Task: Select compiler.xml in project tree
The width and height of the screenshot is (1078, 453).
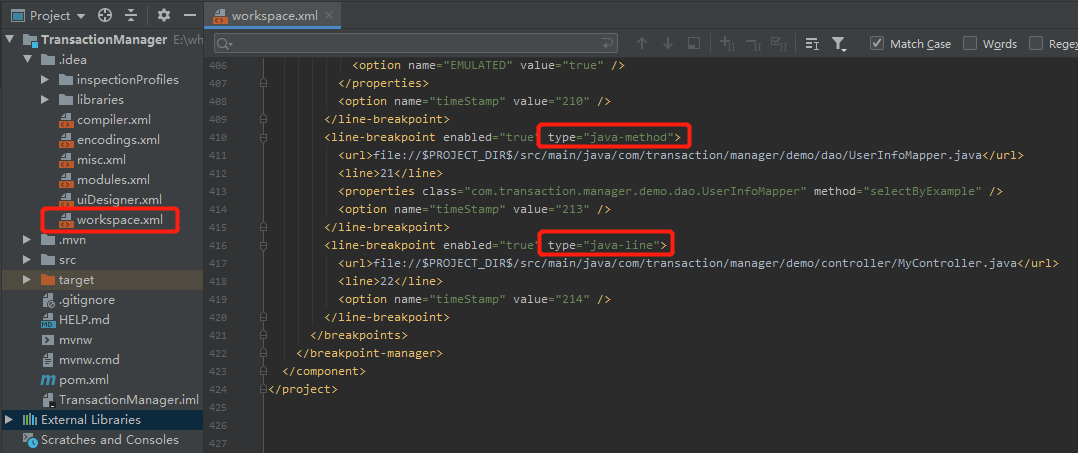Action: click(113, 120)
